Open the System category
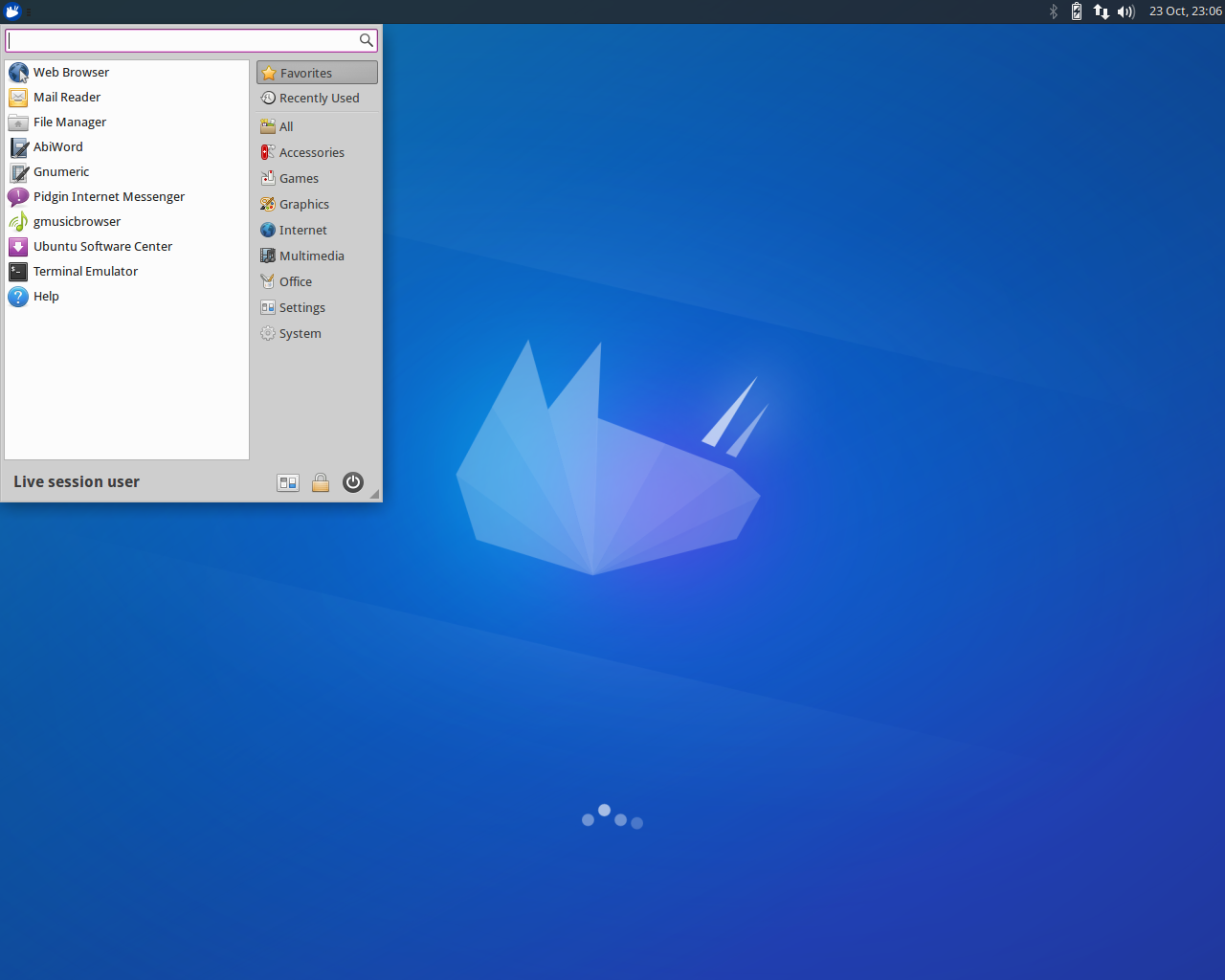This screenshot has width=1225, height=980. pos(300,334)
